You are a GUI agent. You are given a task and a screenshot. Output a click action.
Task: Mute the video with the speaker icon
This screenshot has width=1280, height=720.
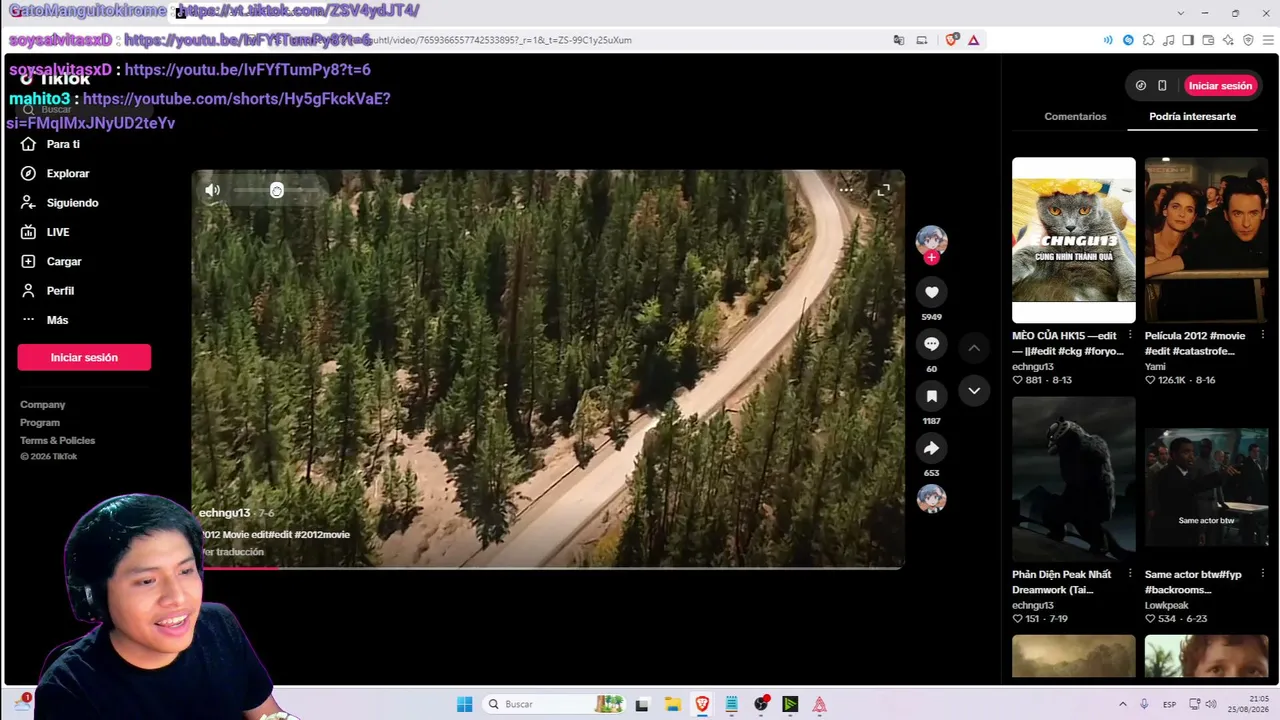pyautogui.click(x=212, y=190)
